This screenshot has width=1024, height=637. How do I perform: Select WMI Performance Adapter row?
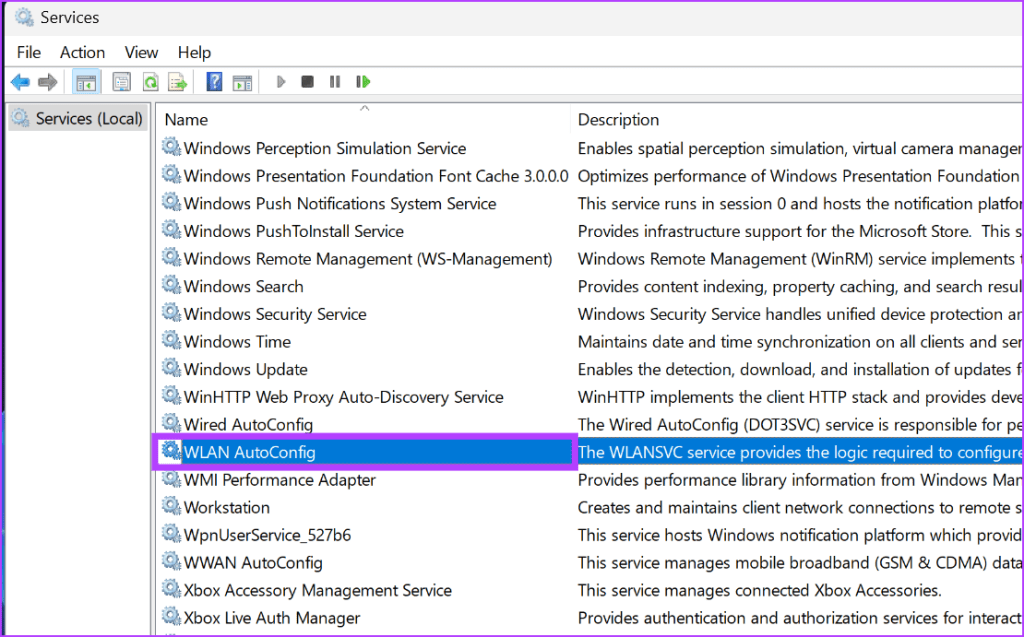(280, 480)
